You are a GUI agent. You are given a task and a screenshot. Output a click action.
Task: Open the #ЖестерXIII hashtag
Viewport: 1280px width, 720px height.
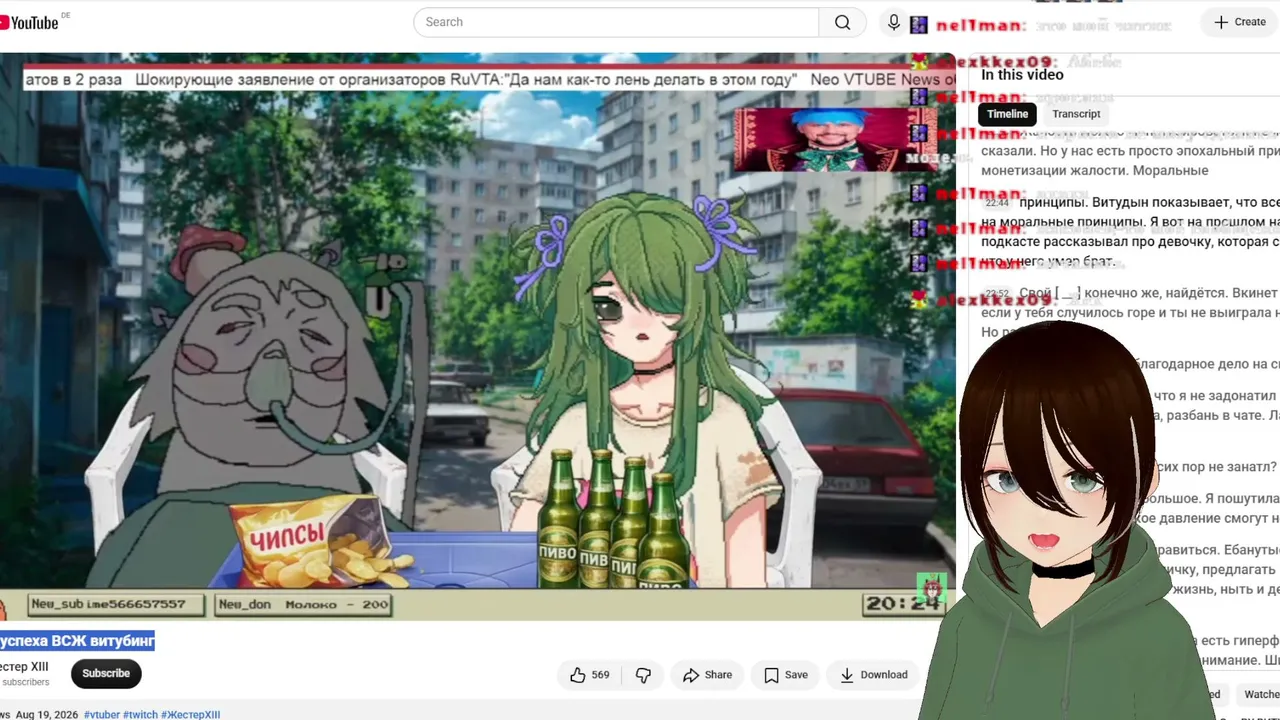191,715
